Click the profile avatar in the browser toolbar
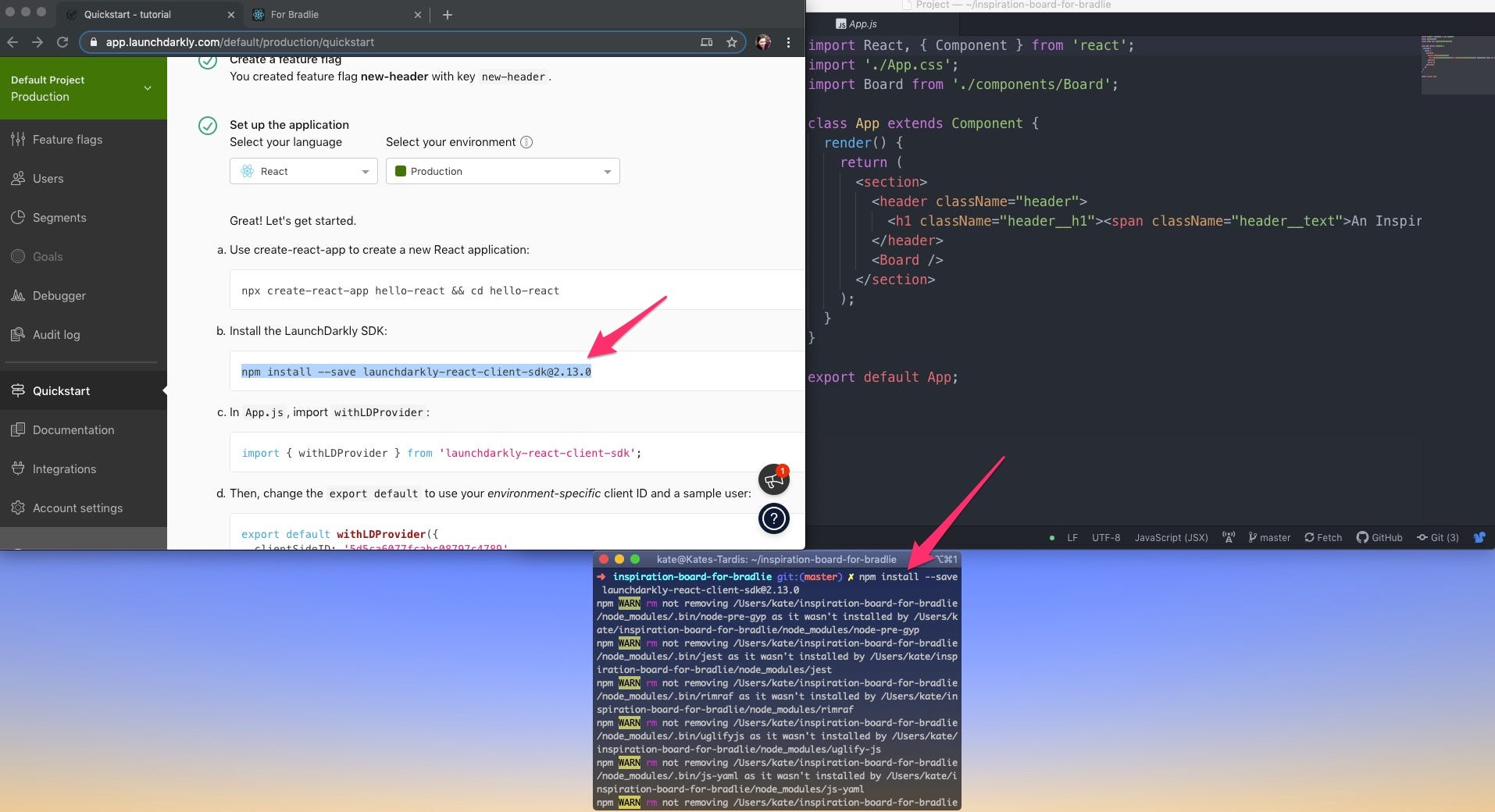 762,42
